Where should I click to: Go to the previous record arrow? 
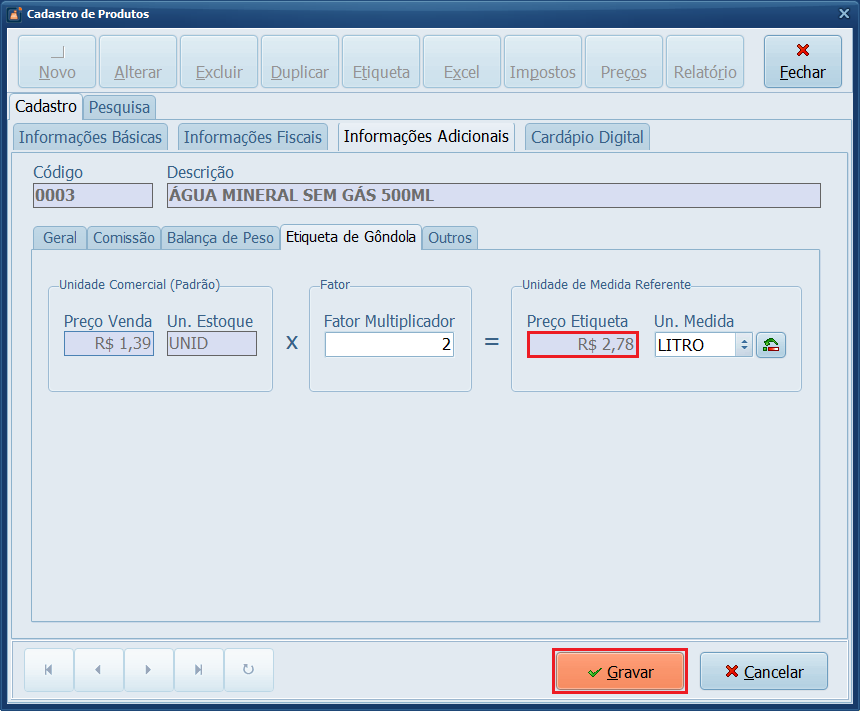pyautogui.click(x=98, y=670)
